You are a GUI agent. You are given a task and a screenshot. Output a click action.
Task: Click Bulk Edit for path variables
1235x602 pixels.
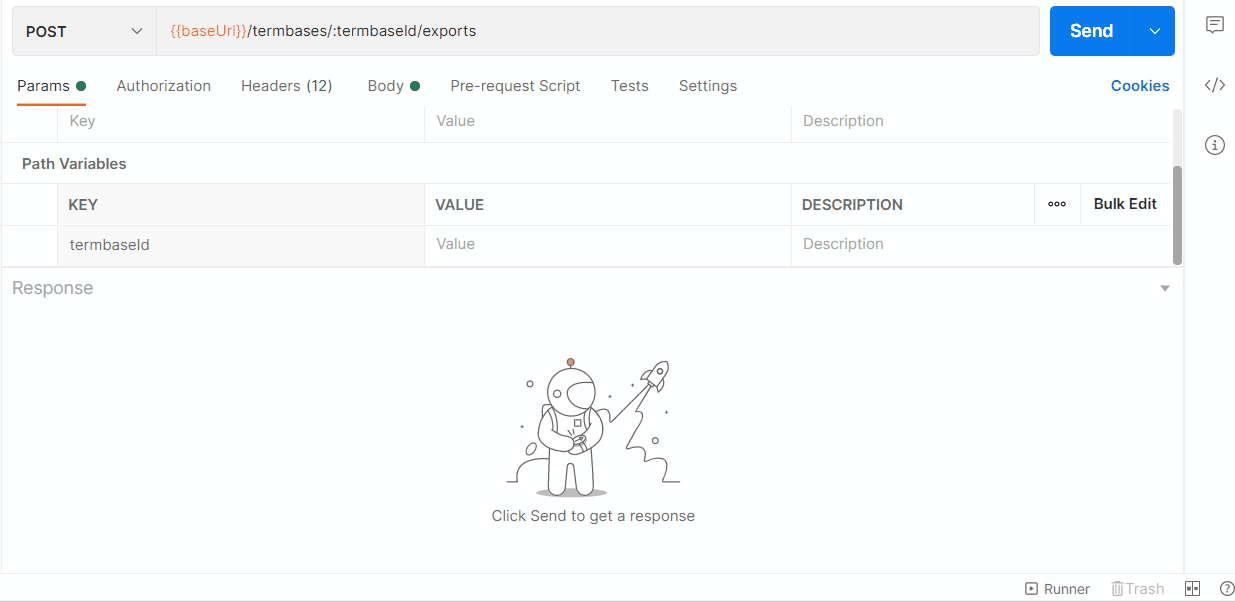[x=1125, y=204]
